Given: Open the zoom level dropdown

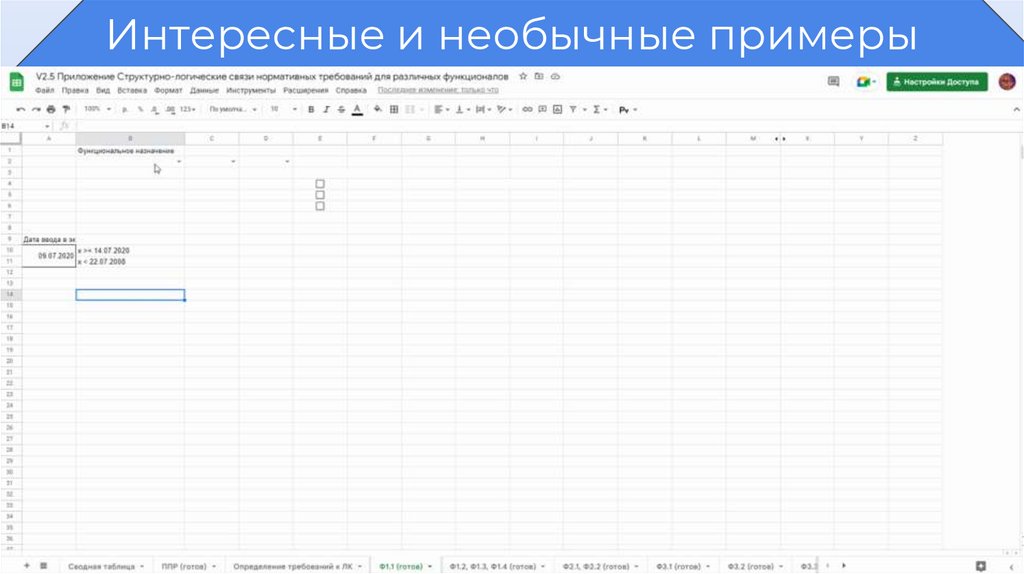Looking at the screenshot, I should click(x=97, y=110).
